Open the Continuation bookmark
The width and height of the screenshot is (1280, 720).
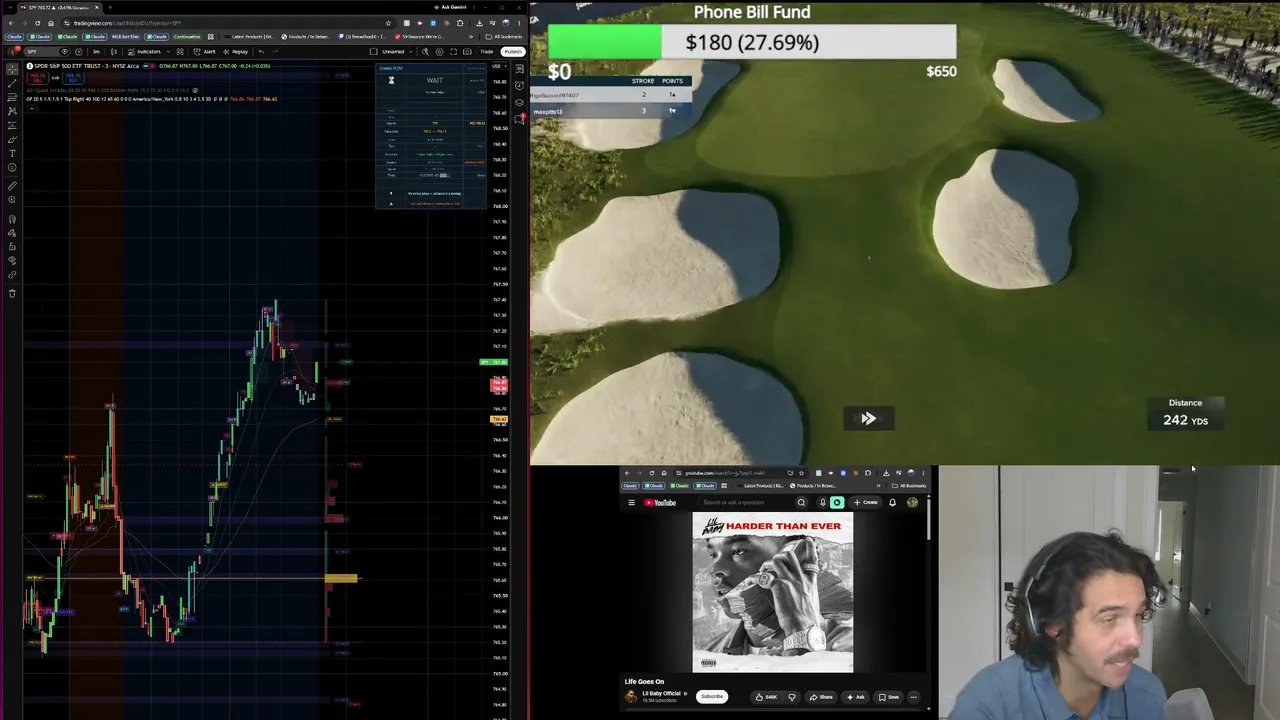pyautogui.click(x=185, y=37)
